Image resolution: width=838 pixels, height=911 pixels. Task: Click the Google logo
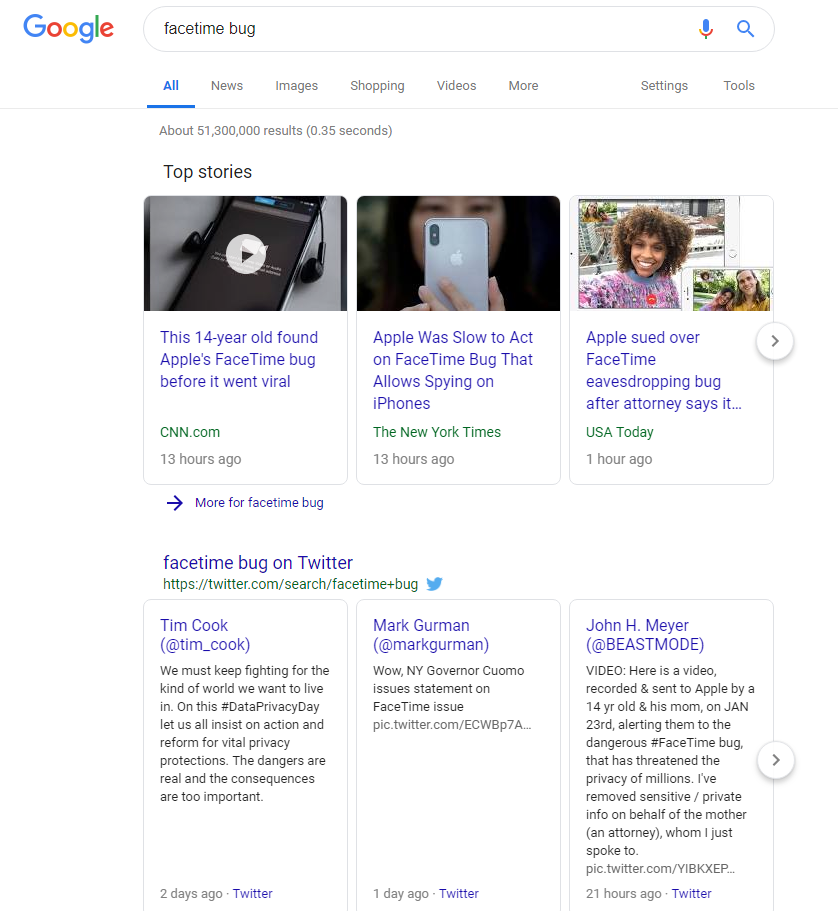68,29
